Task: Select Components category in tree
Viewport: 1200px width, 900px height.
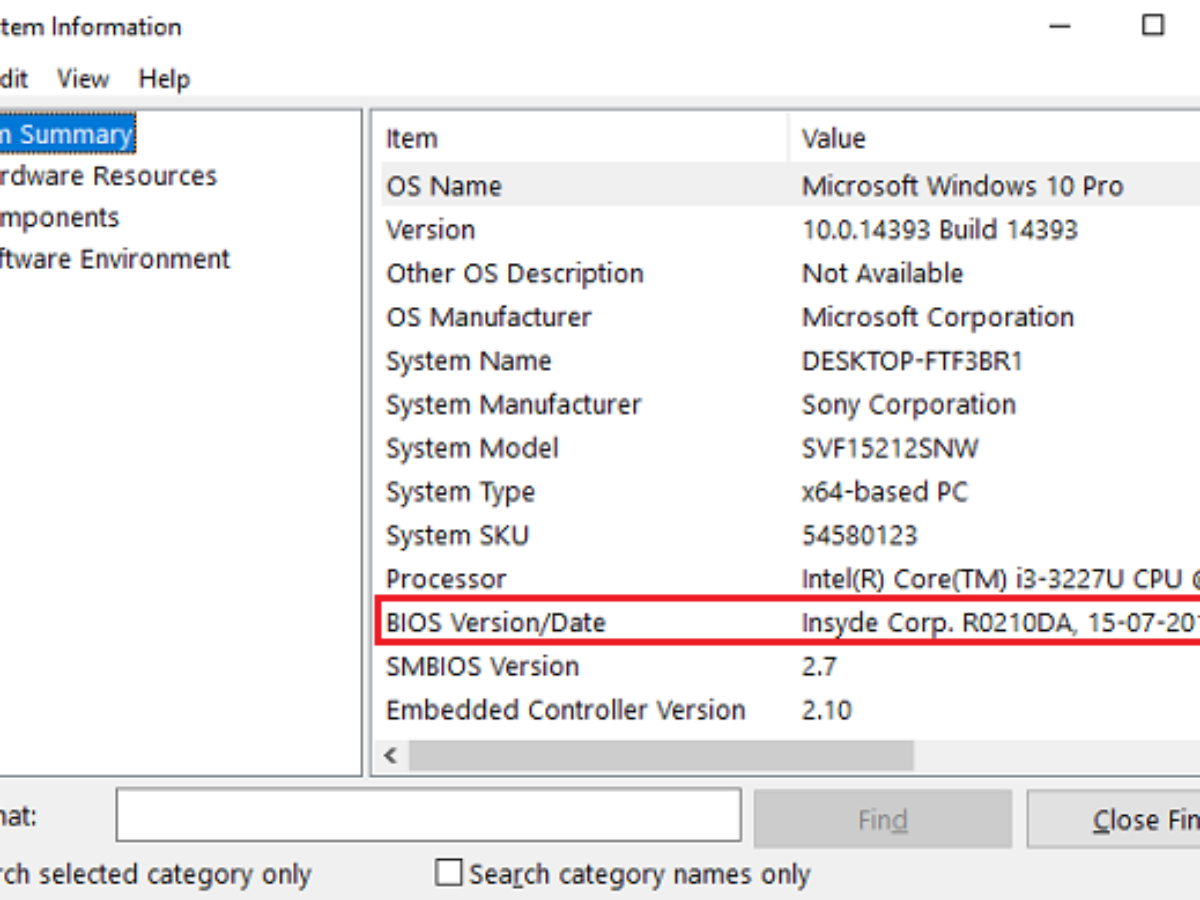Action: click(x=60, y=218)
